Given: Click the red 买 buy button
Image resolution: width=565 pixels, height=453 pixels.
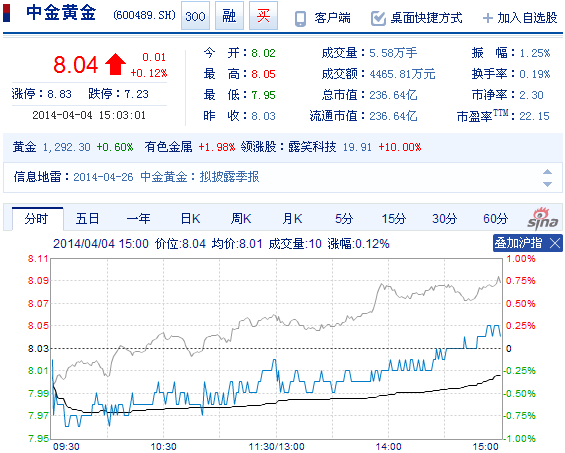Looking at the screenshot, I should pyautogui.click(x=263, y=16).
